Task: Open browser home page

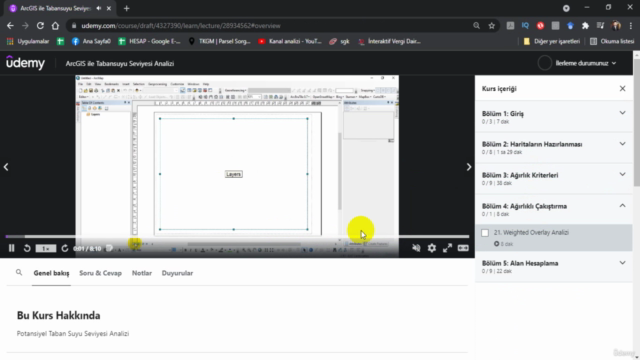Action: (55, 26)
